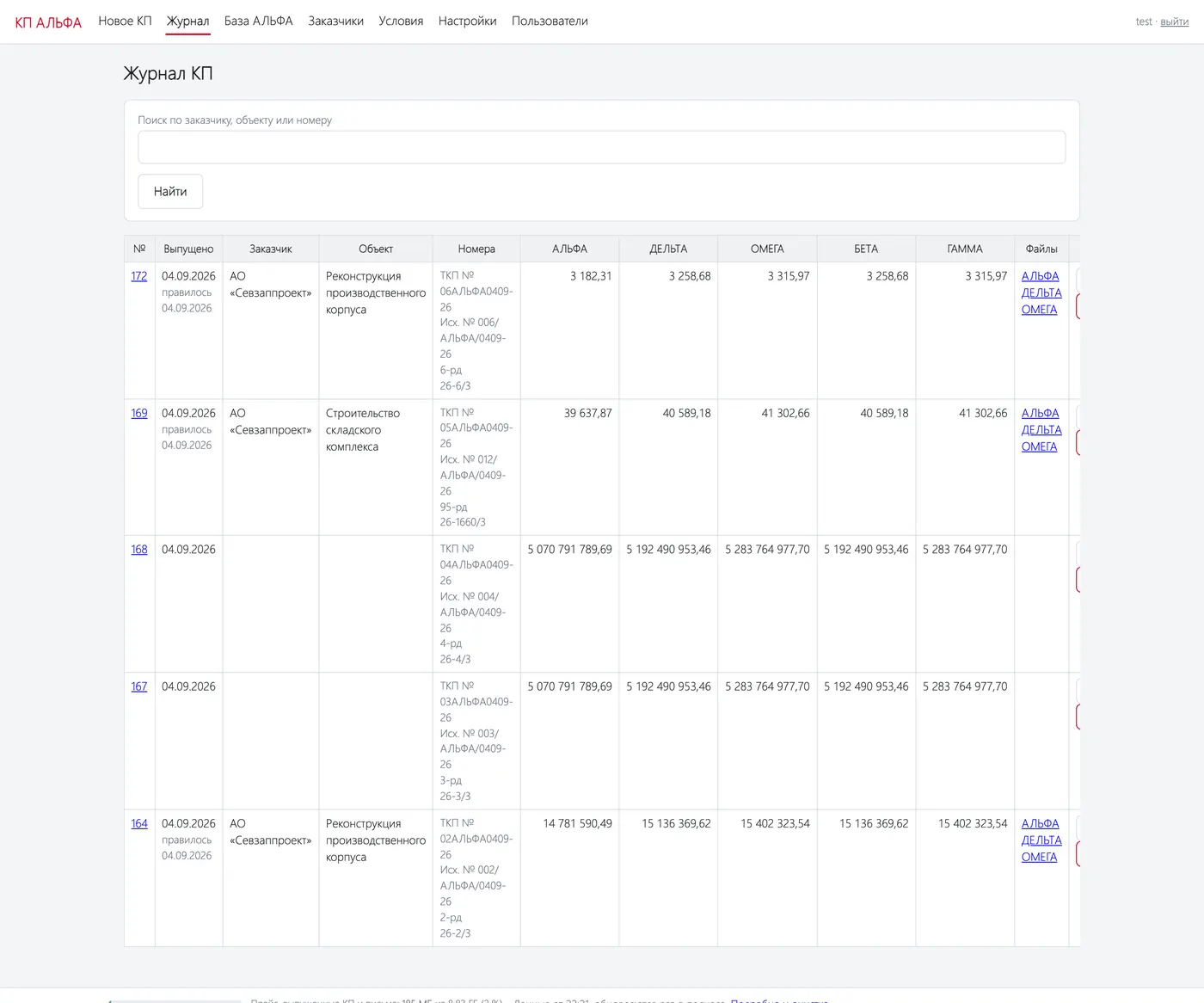Download the ДЕЛЬТА file for entry 169

(x=1041, y=429)
